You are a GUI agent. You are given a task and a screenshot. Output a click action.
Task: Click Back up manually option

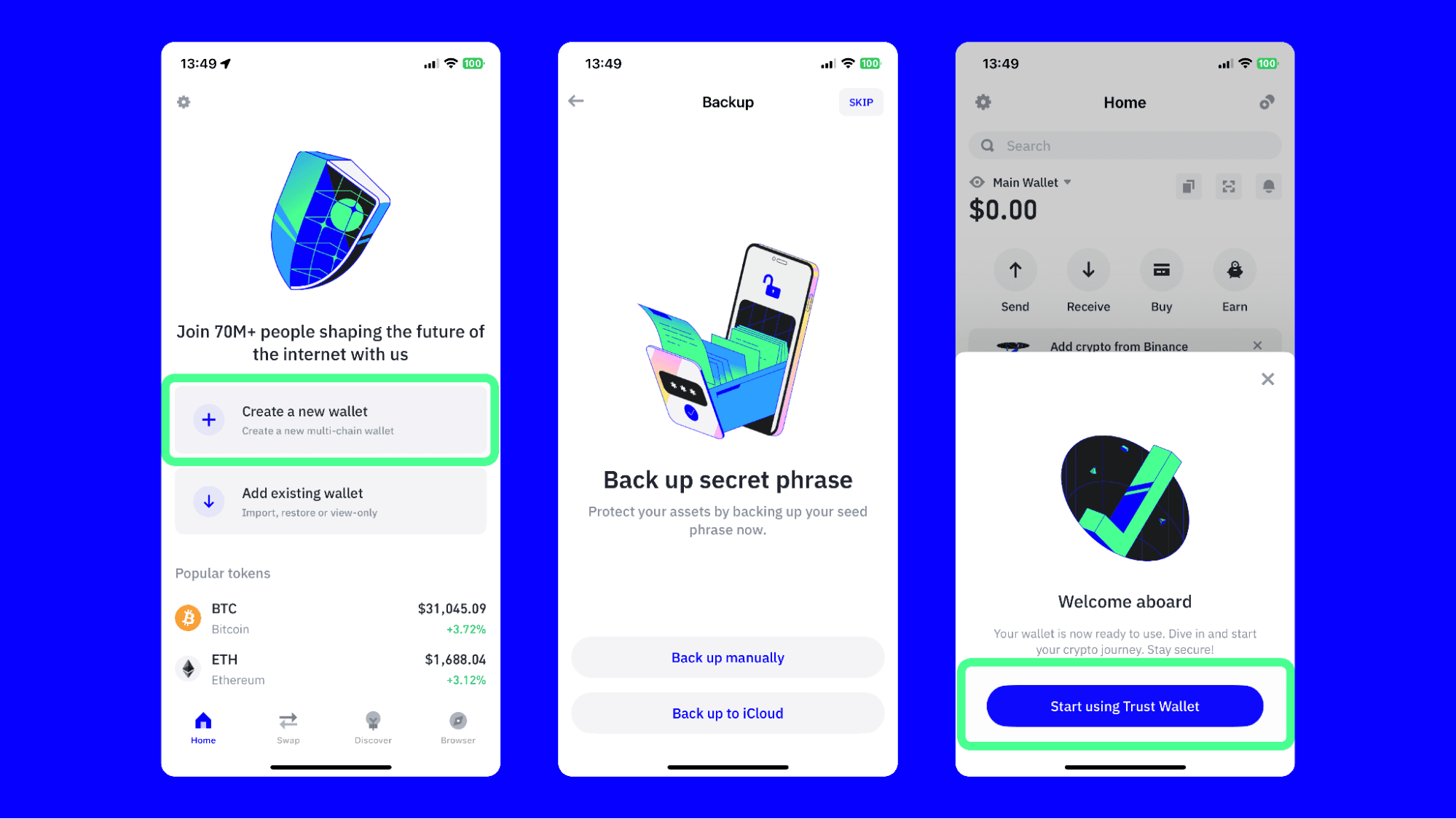pos(727,657)
